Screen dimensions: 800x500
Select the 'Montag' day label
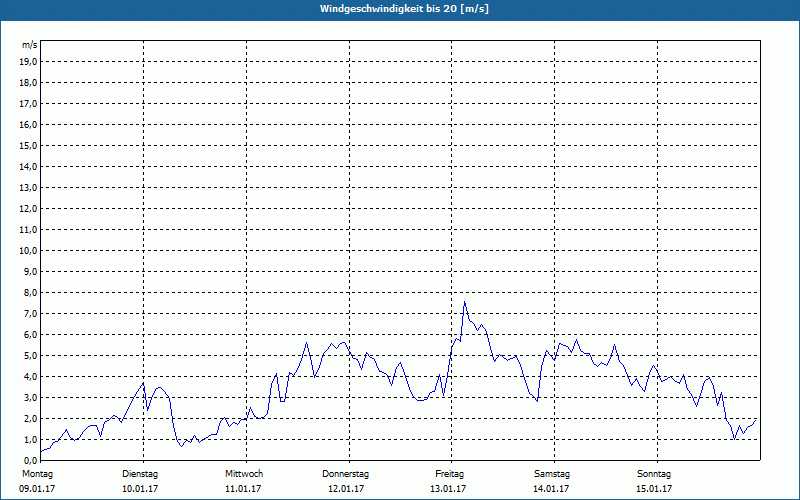[37, 474]
